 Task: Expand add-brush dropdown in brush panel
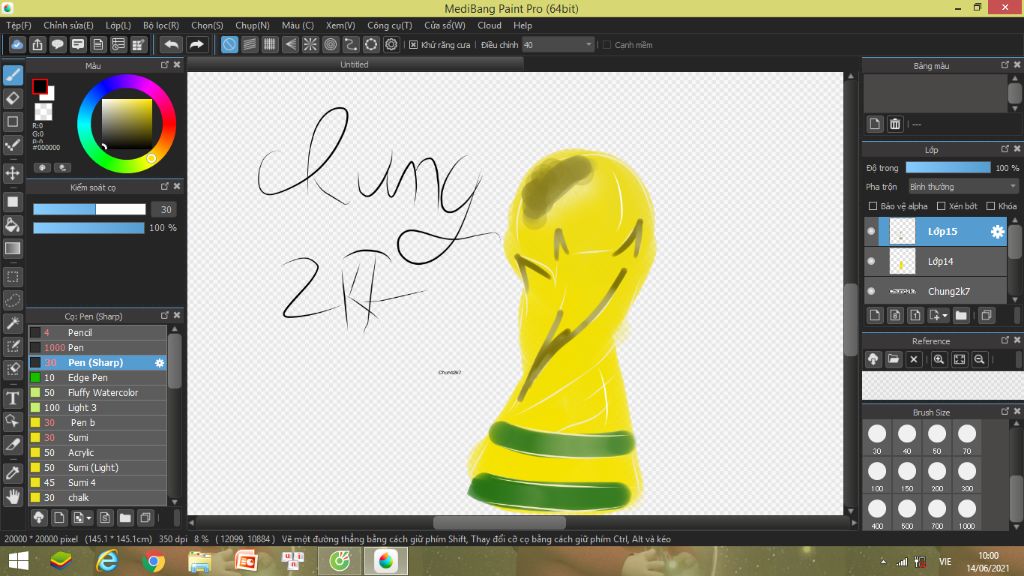[x=88, y=519]
